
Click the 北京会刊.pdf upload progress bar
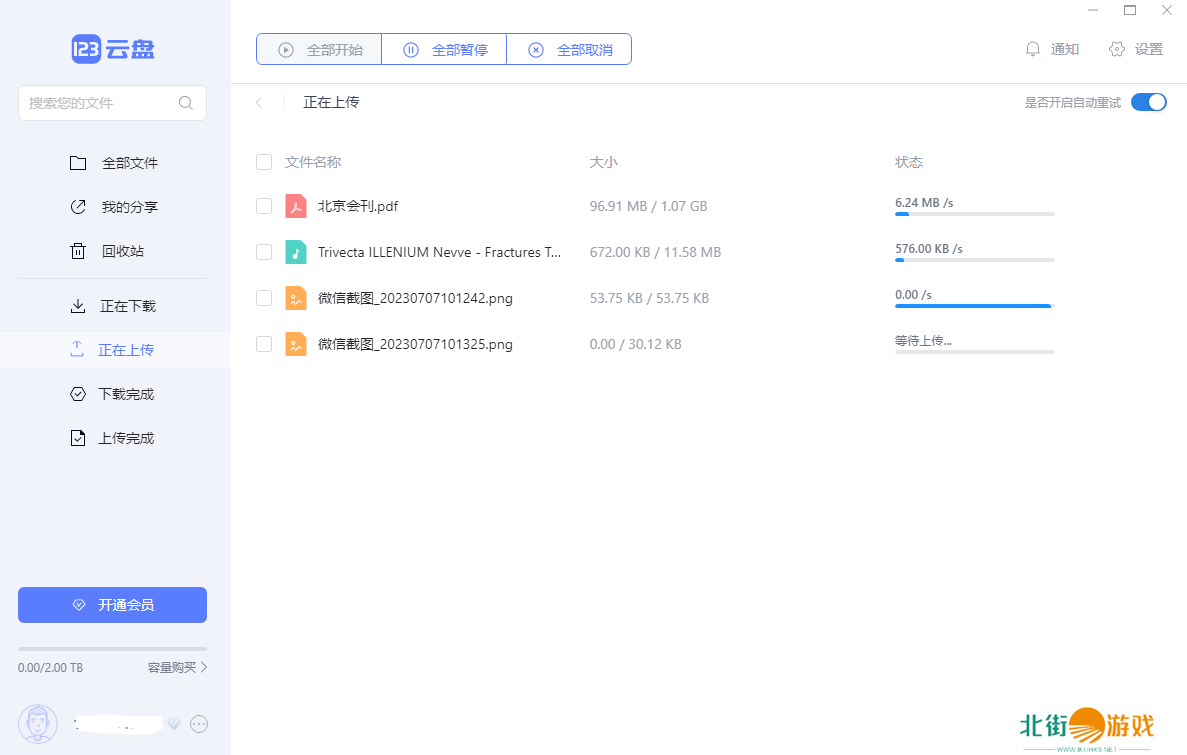(x=974, y=214)
